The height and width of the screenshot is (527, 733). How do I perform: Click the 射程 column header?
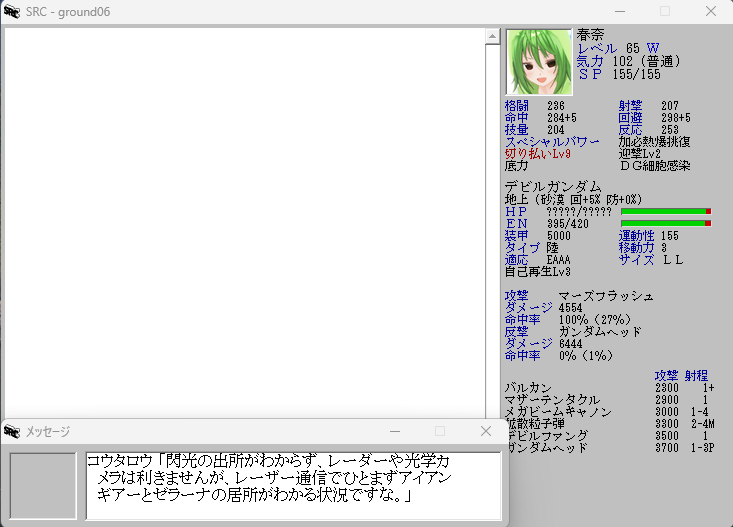coord(697,375)
